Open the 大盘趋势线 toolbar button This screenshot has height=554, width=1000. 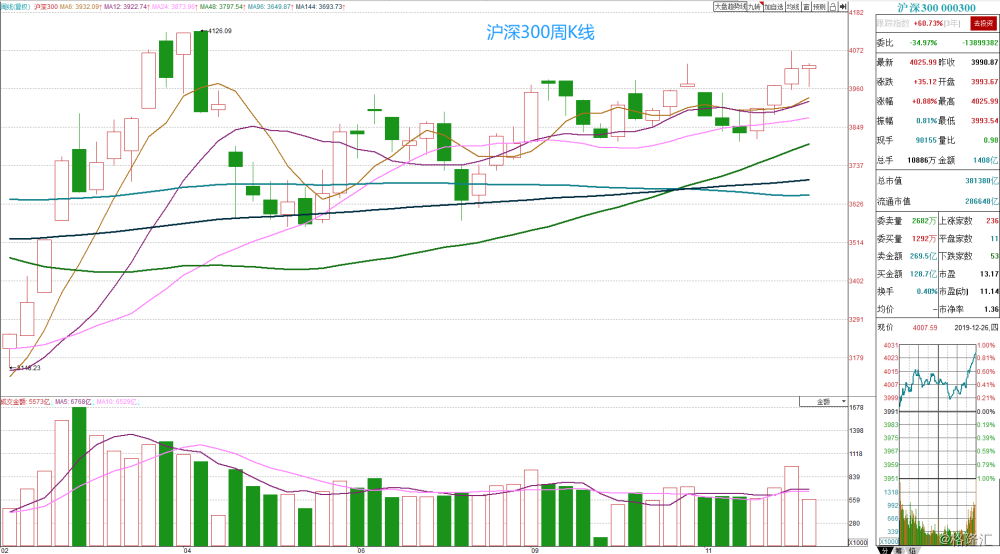point(730,6)
